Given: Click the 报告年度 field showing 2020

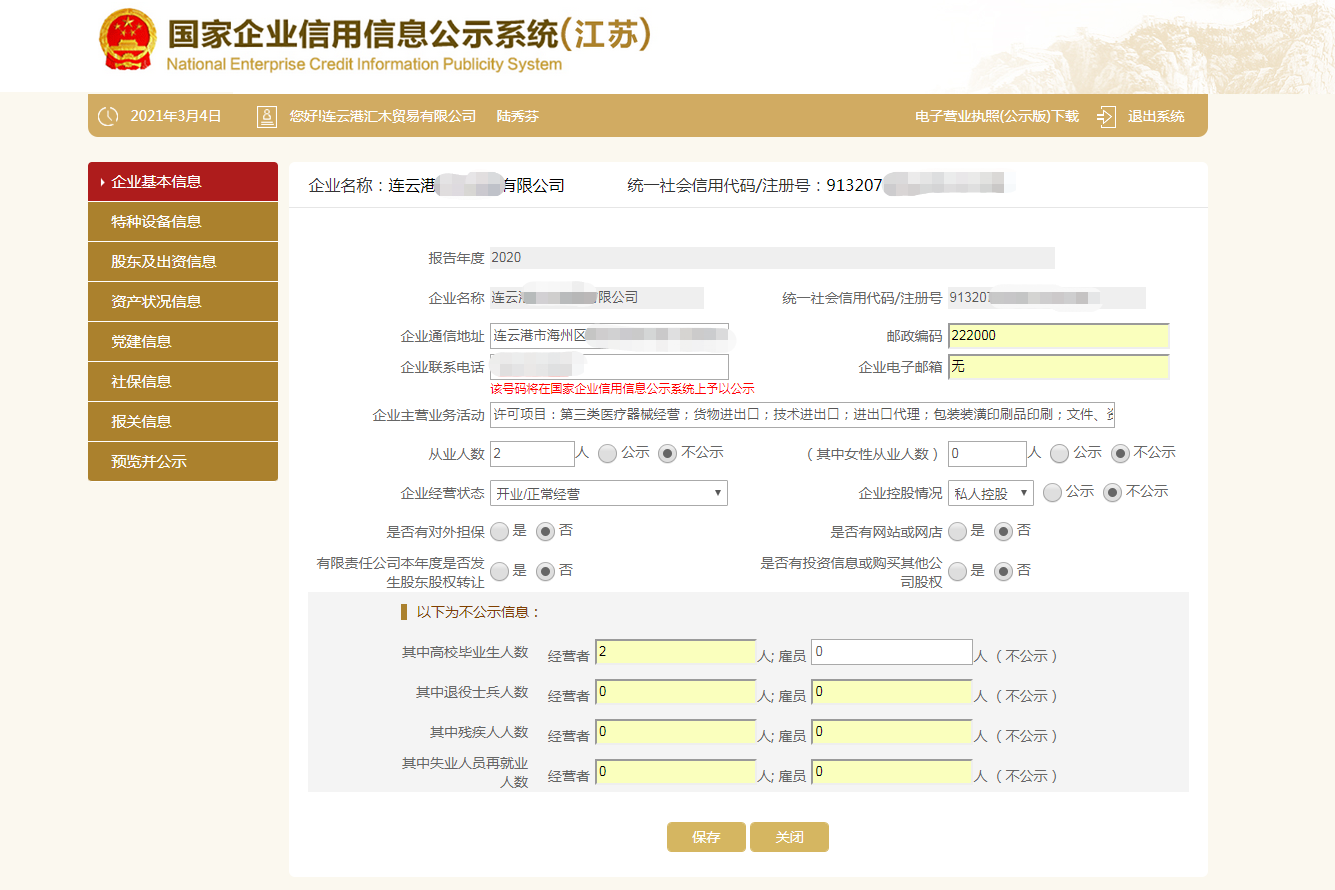Looking at the screenshot, I should (x=771, y=257).
